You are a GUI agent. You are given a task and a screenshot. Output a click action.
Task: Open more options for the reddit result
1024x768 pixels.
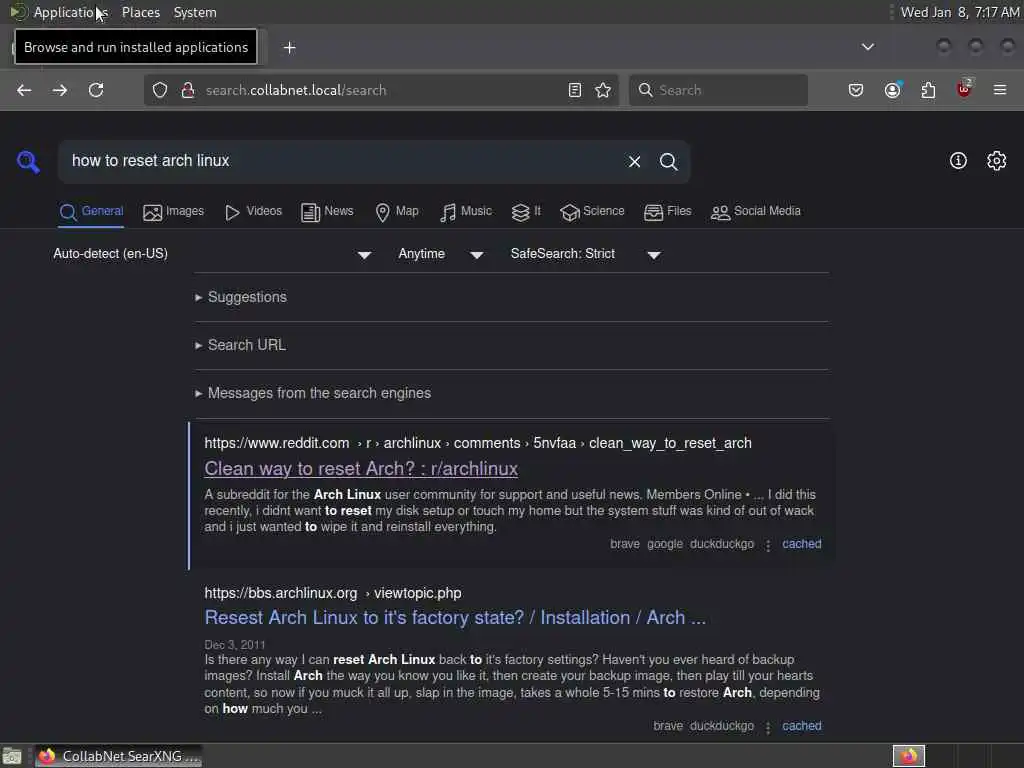pos(768,545)
